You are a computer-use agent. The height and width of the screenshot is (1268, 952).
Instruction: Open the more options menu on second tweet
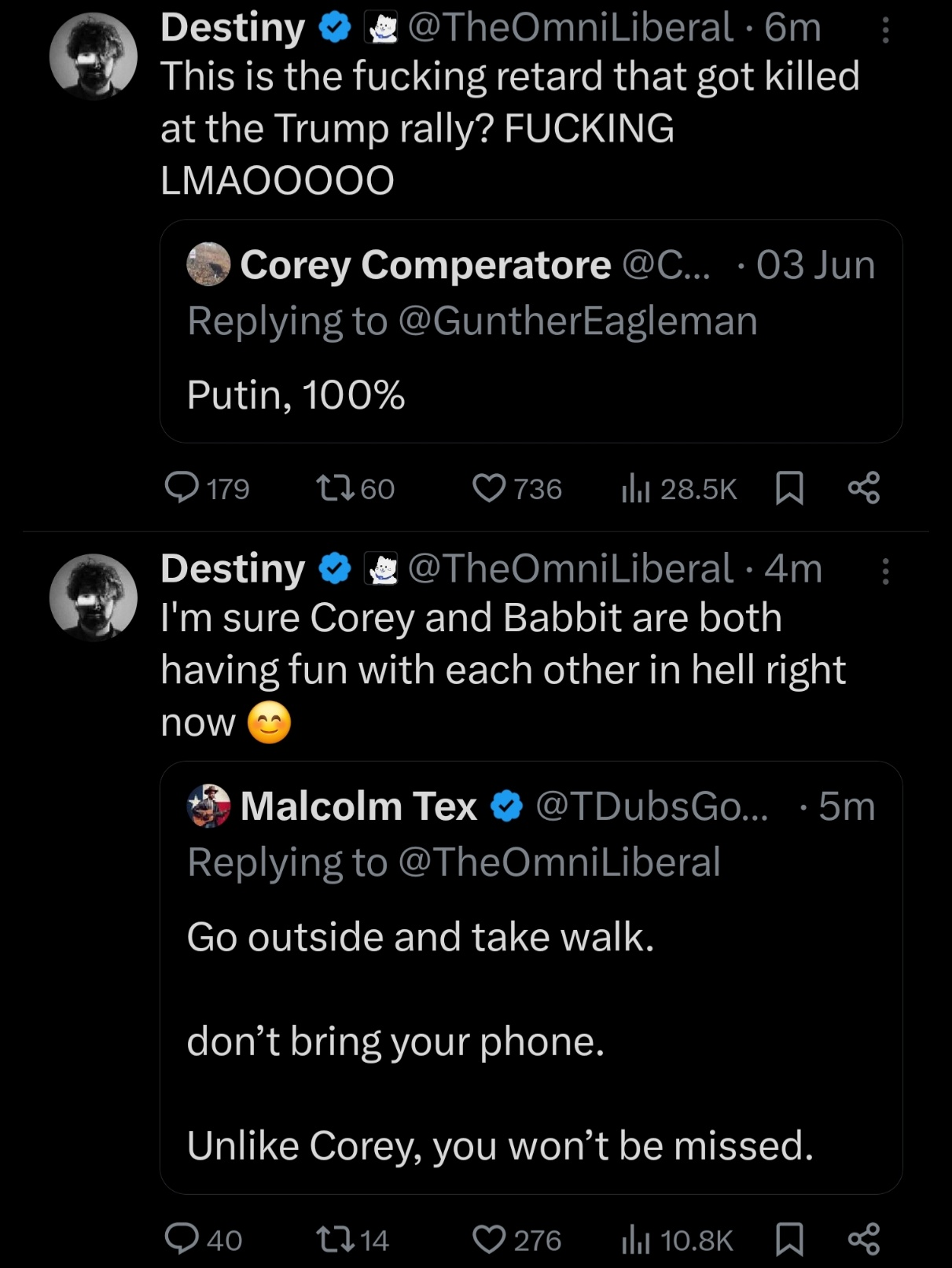(x=886, y=572)
